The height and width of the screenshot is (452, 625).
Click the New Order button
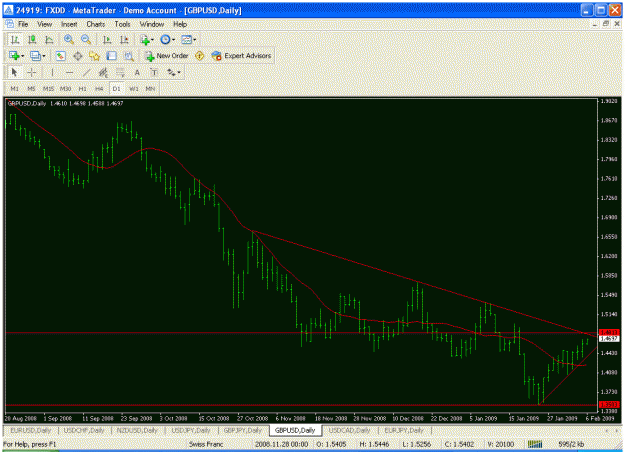(167, 56)
